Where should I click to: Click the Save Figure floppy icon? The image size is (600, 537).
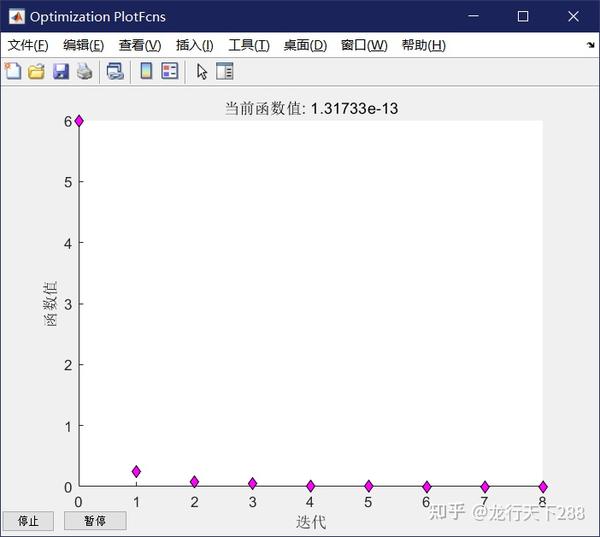tap(60, 71)
